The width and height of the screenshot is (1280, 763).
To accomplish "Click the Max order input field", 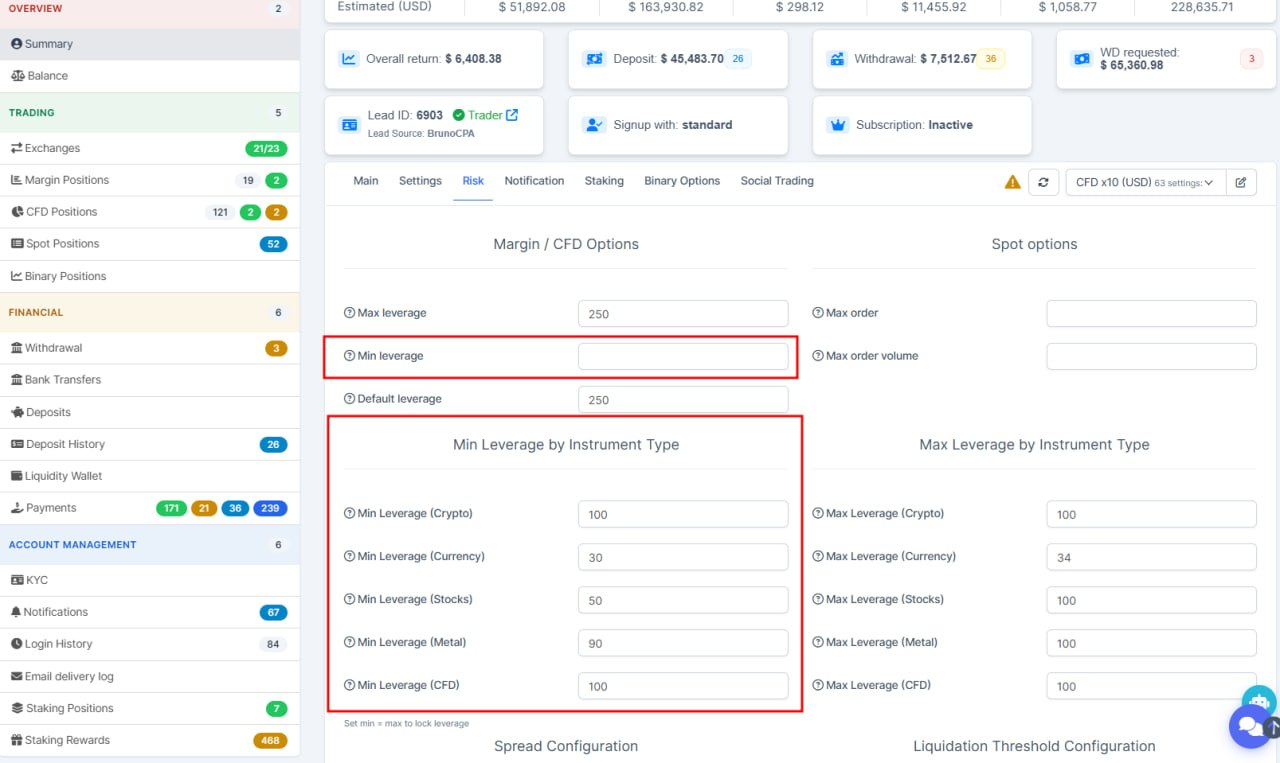I will coord(1151,314).
